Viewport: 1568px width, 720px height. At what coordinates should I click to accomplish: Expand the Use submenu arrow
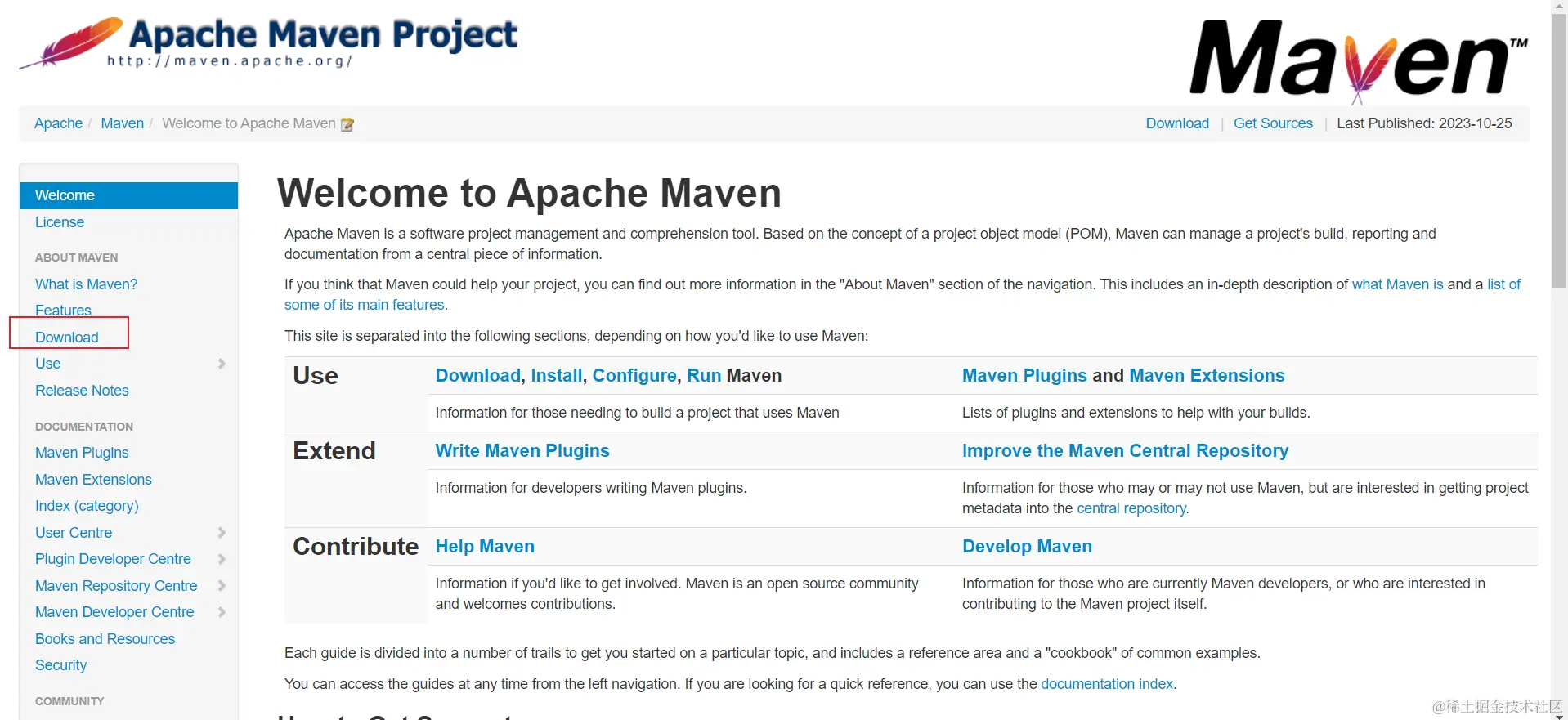tap(222, 364)
